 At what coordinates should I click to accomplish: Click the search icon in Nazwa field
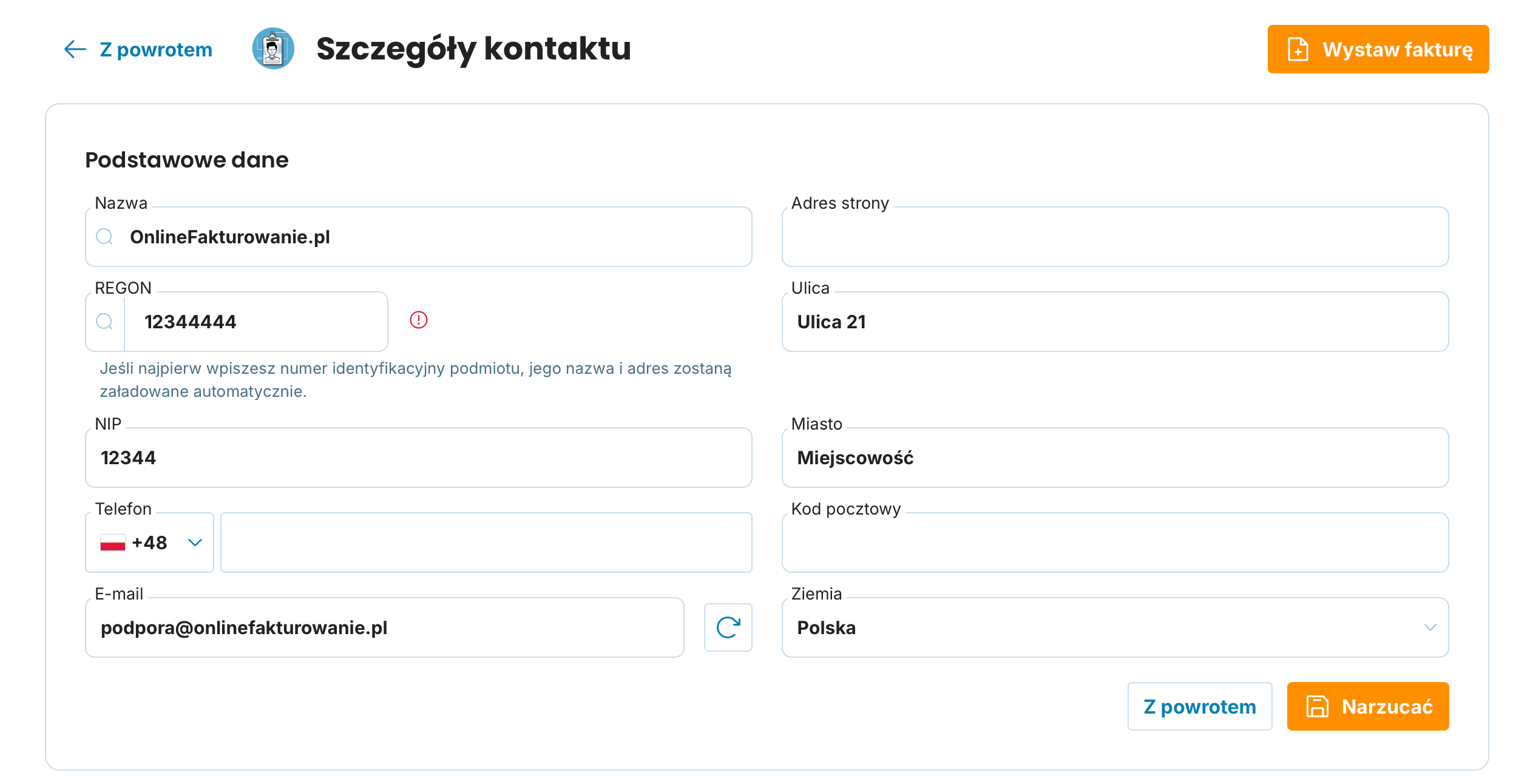coord(104,237)
